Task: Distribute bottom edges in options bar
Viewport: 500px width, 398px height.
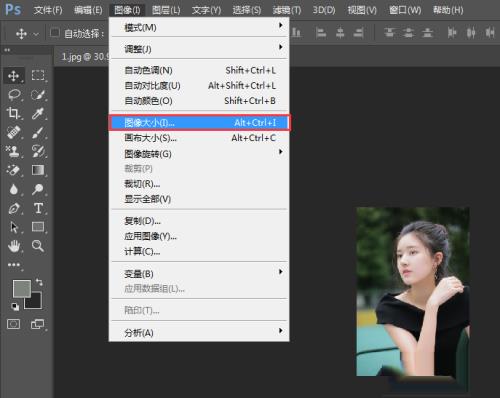Action: 428,33
